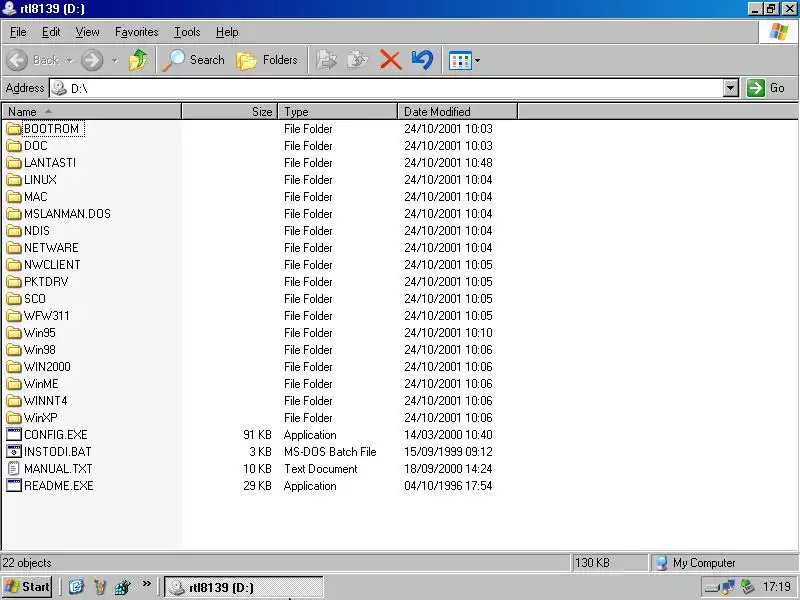Click the 130 KB status bar size
The image size is (800, 600).
(592, 563)
